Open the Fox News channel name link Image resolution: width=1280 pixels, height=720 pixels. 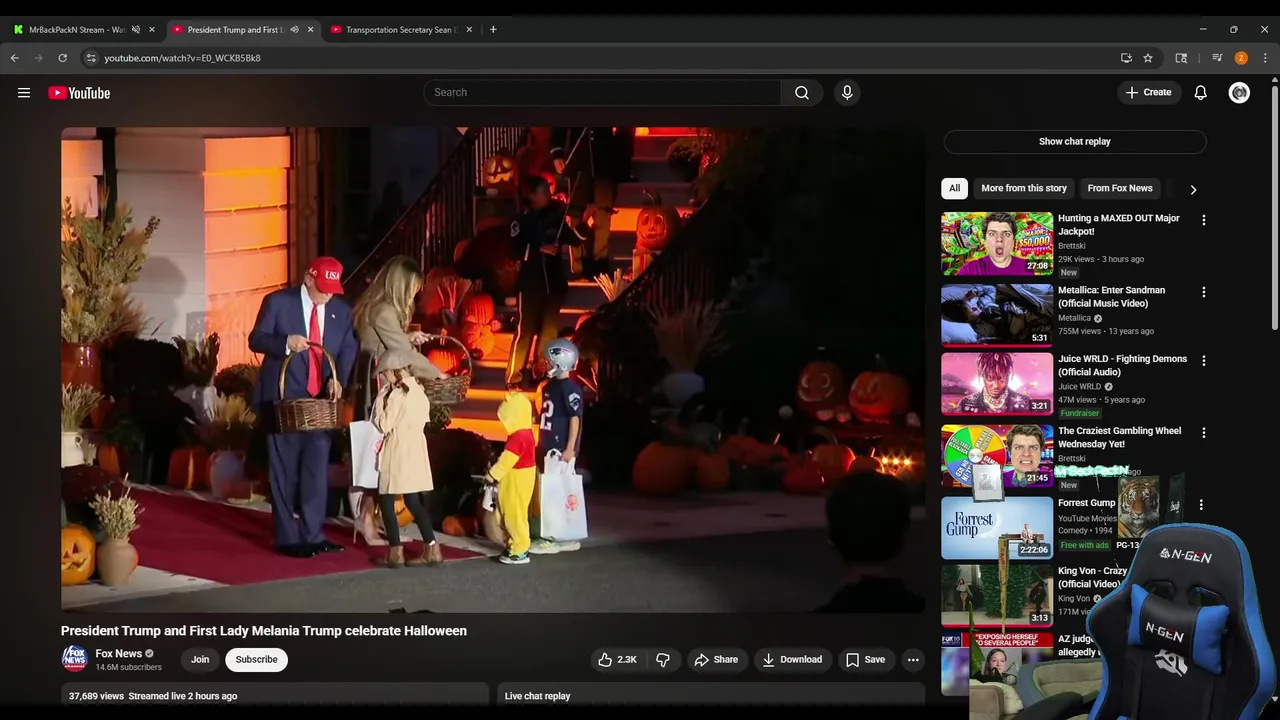click(x=118, y=653)
